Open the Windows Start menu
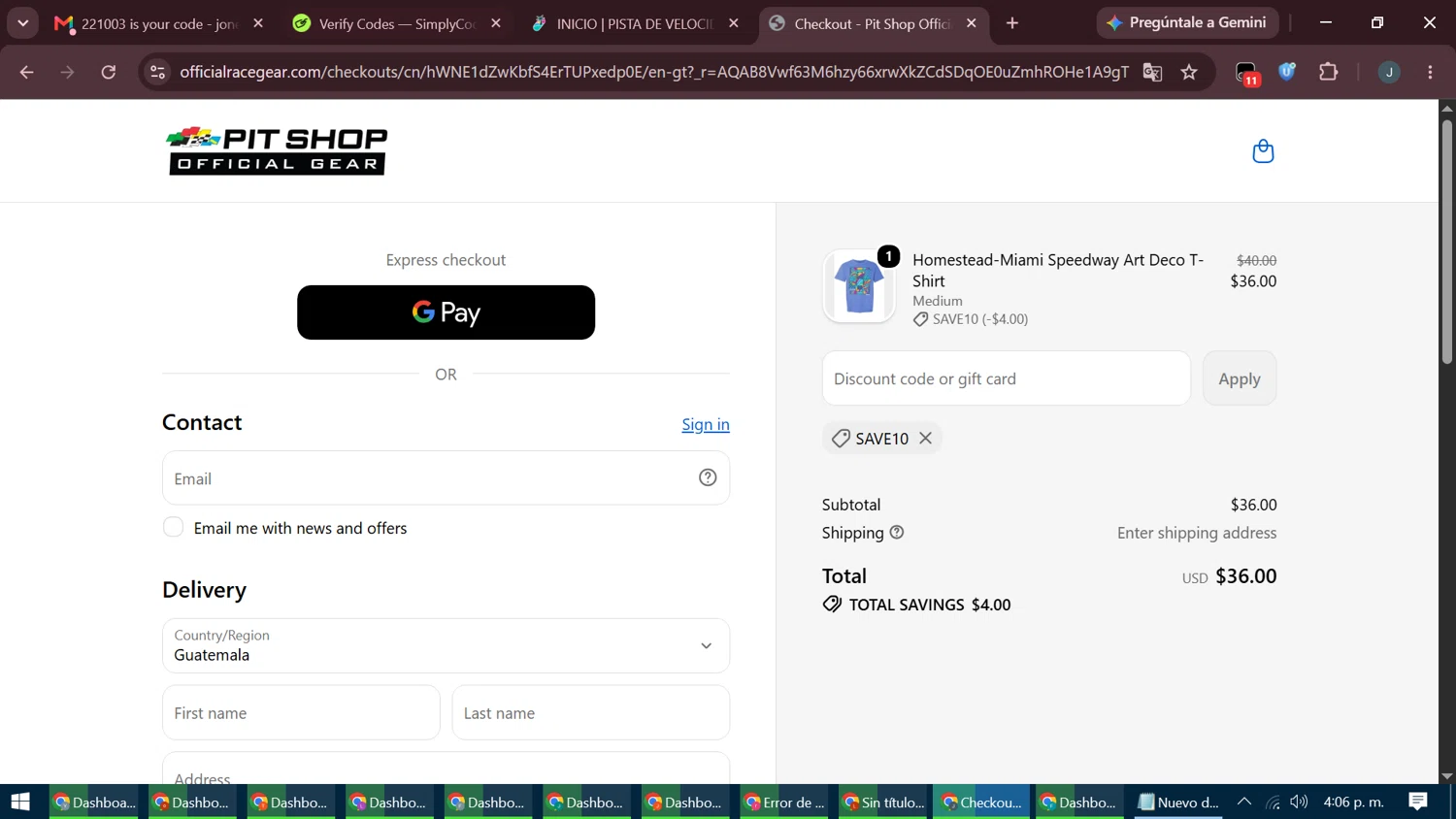This screenshot has width=1456, height=819. pos(20,802)
